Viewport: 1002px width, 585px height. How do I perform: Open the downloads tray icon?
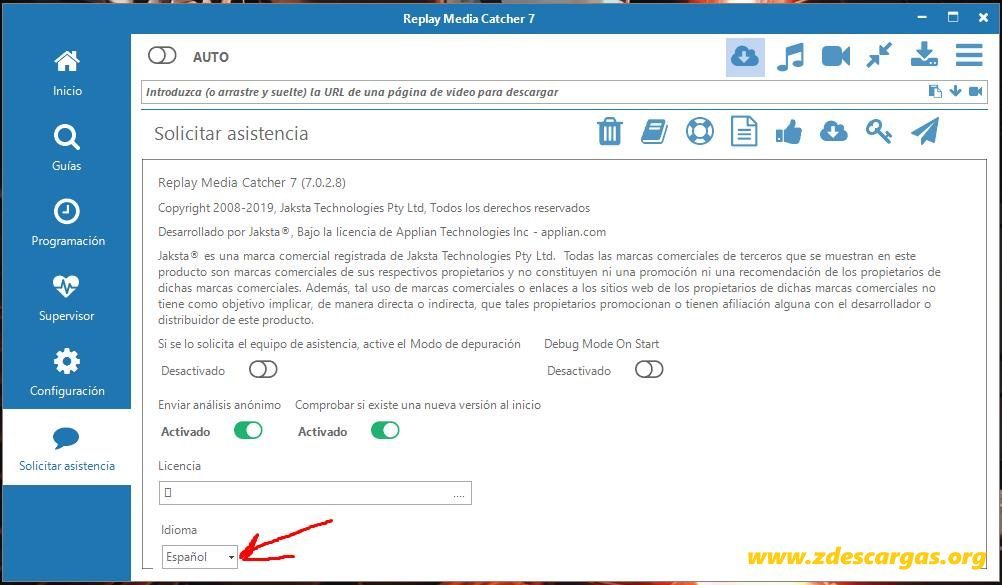(x=924, y=55)
